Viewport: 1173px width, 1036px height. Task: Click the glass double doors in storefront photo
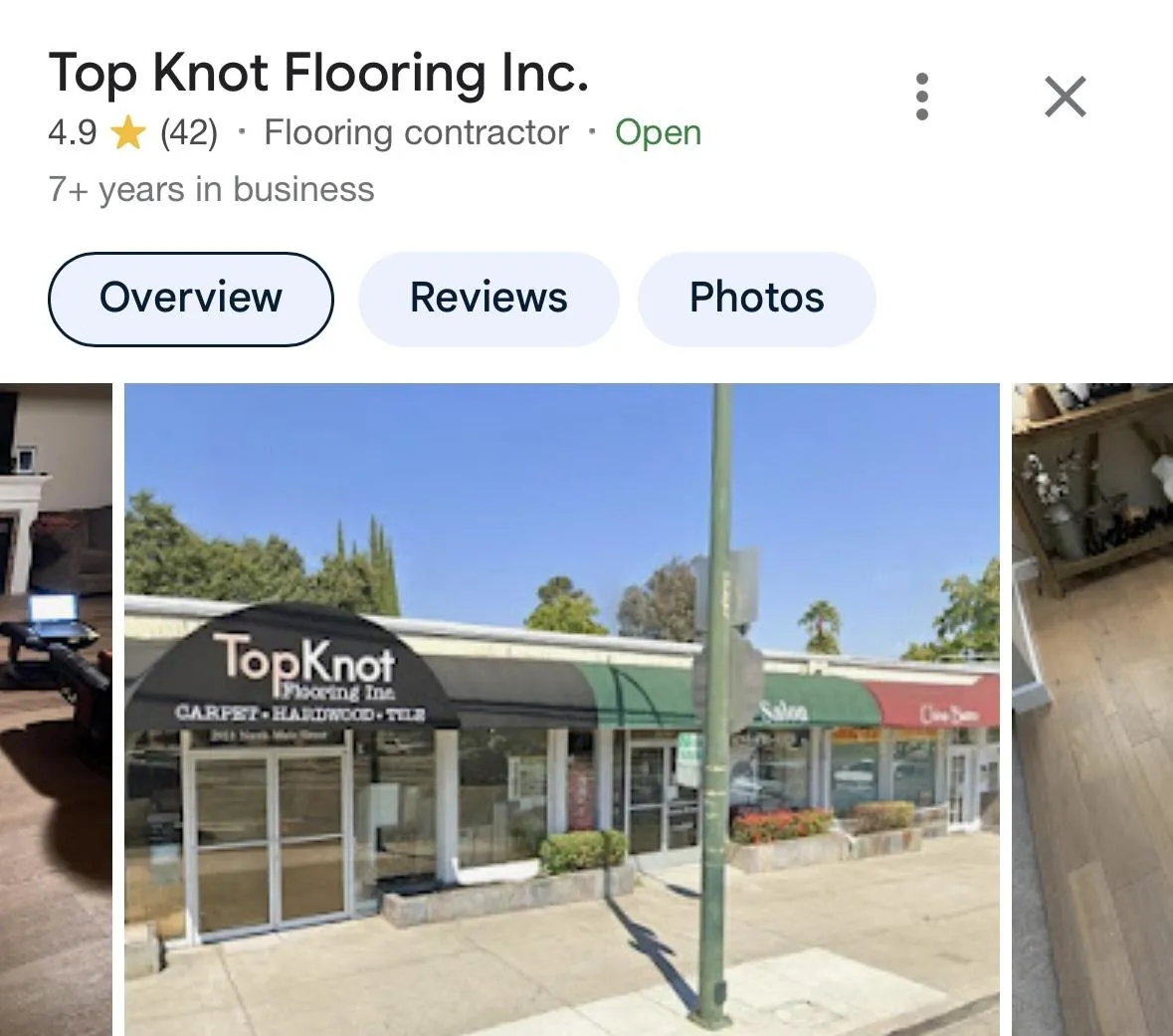coord(271,840)
